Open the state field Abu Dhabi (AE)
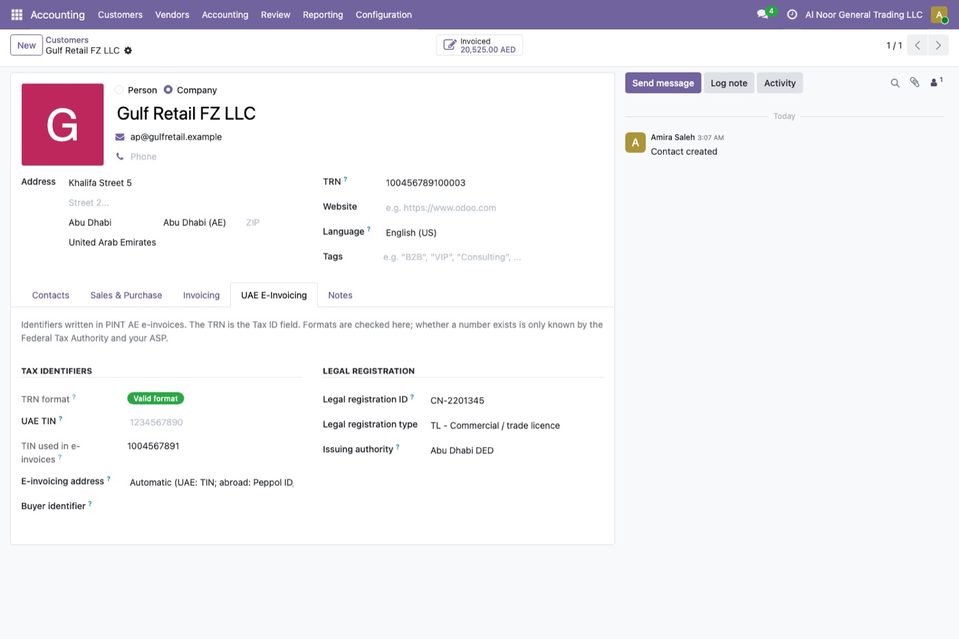 (x=201, y=223)
